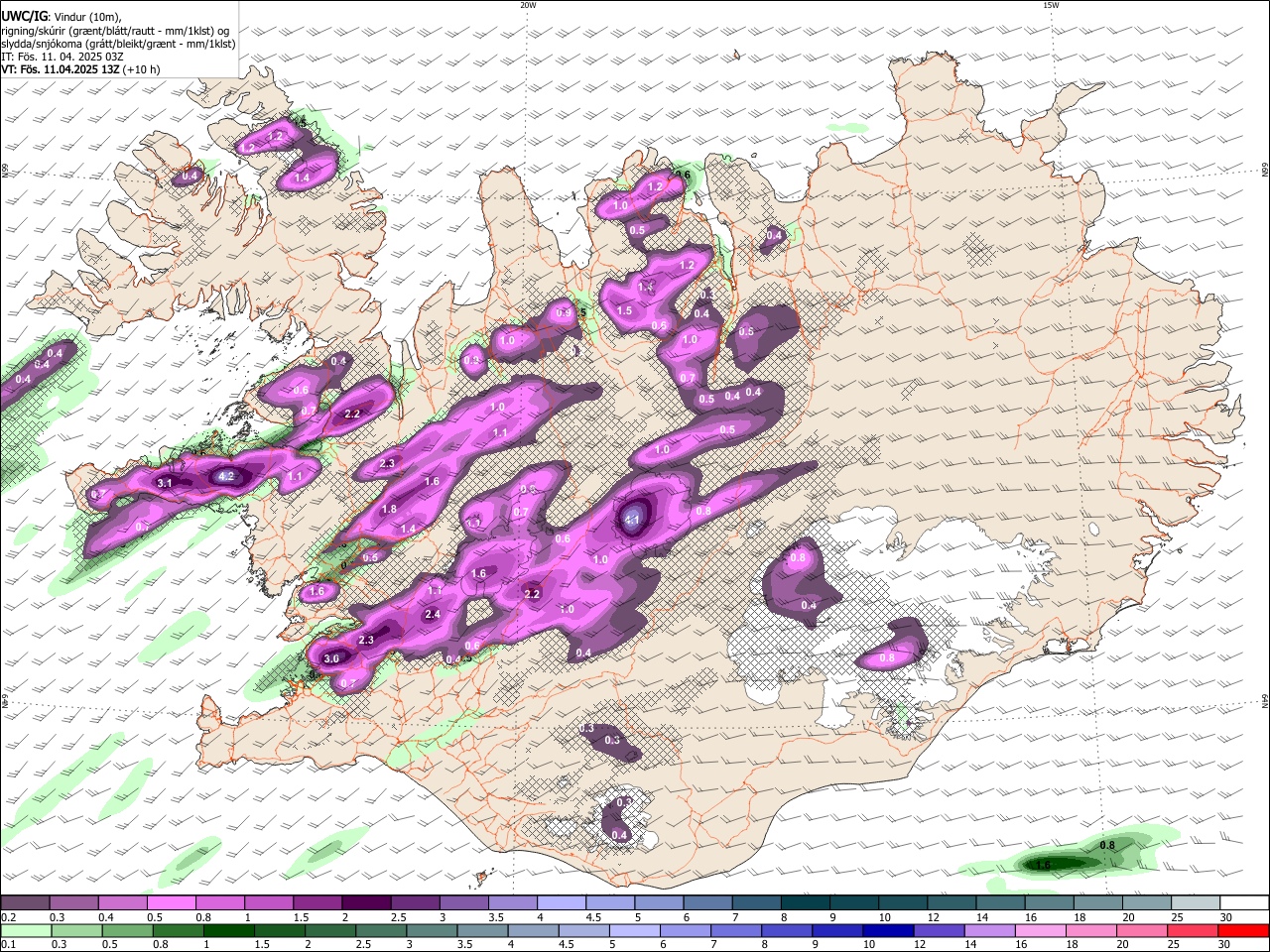Click the light lavender upper swatch between 4 and 4.5
The height and width of the screenshot is (952, 1270).
point(561,903)
